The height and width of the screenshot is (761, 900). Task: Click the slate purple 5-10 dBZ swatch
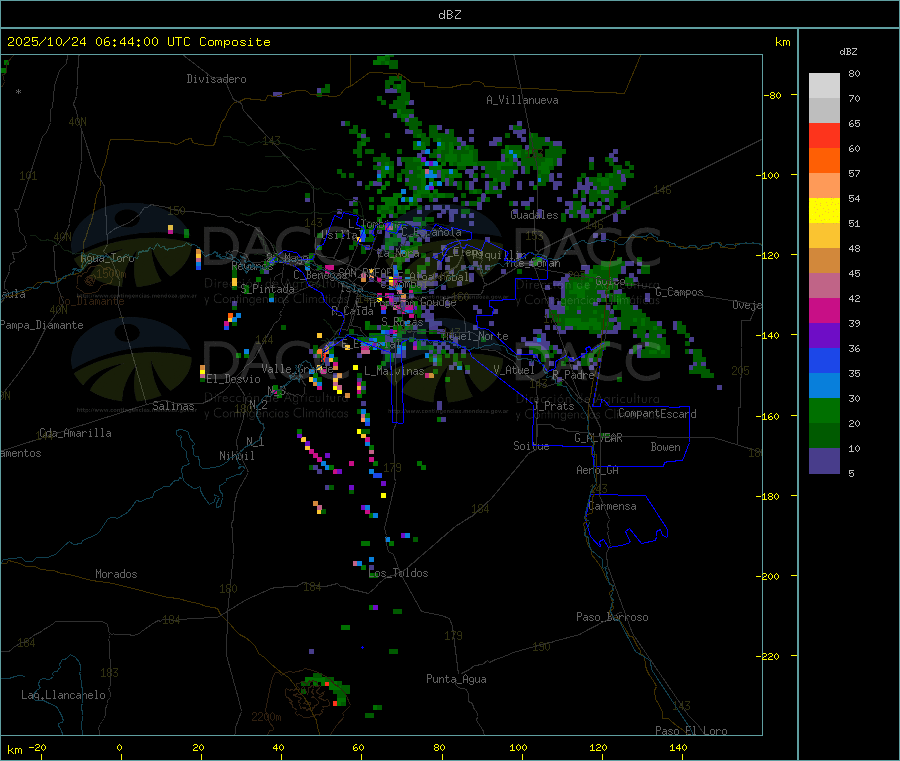coord(824,461)
